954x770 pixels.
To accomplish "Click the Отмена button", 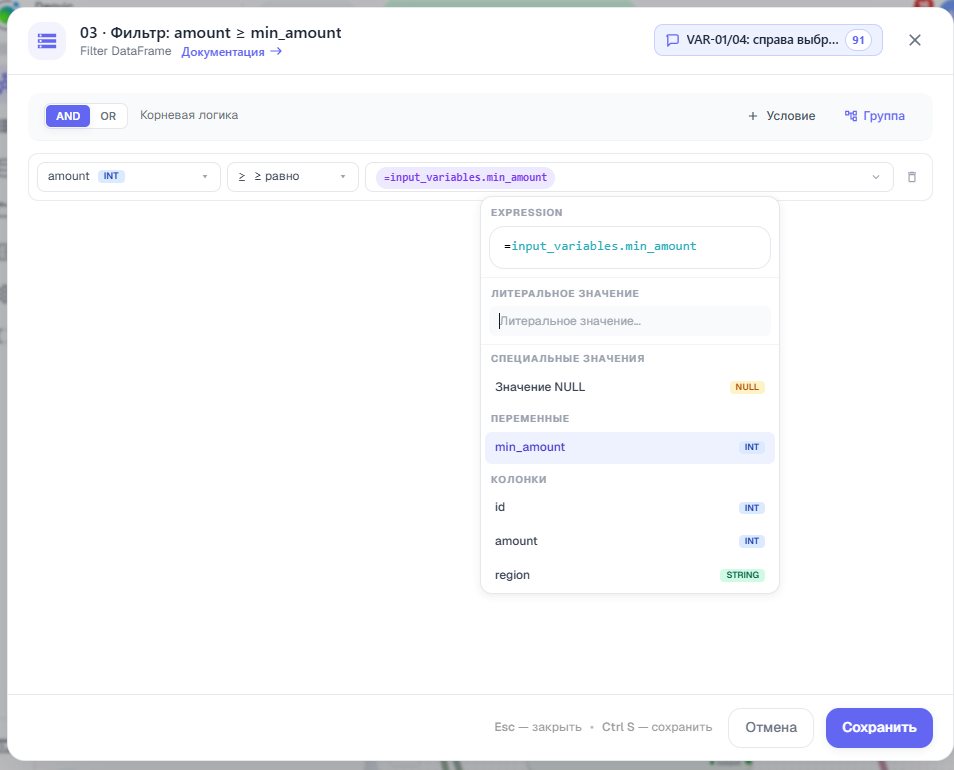I will pos(771,727).
